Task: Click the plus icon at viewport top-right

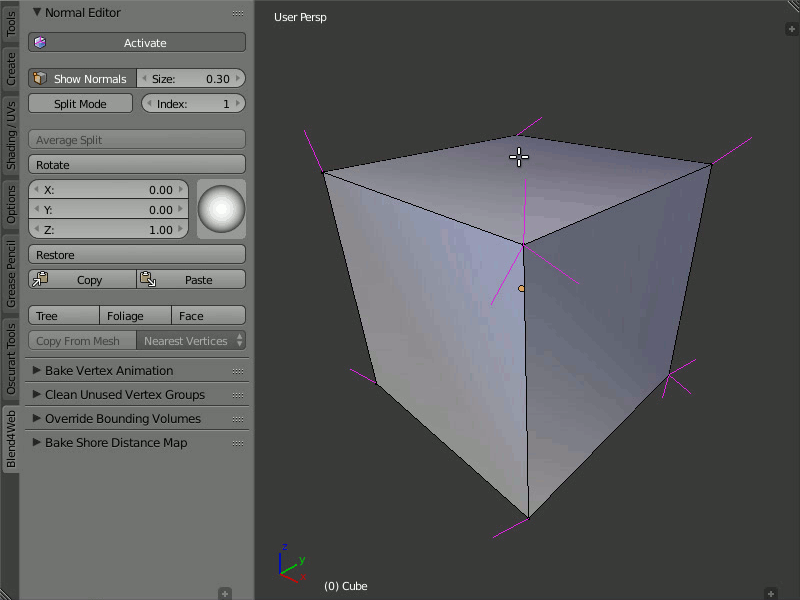Action: (x=791, y=29)
